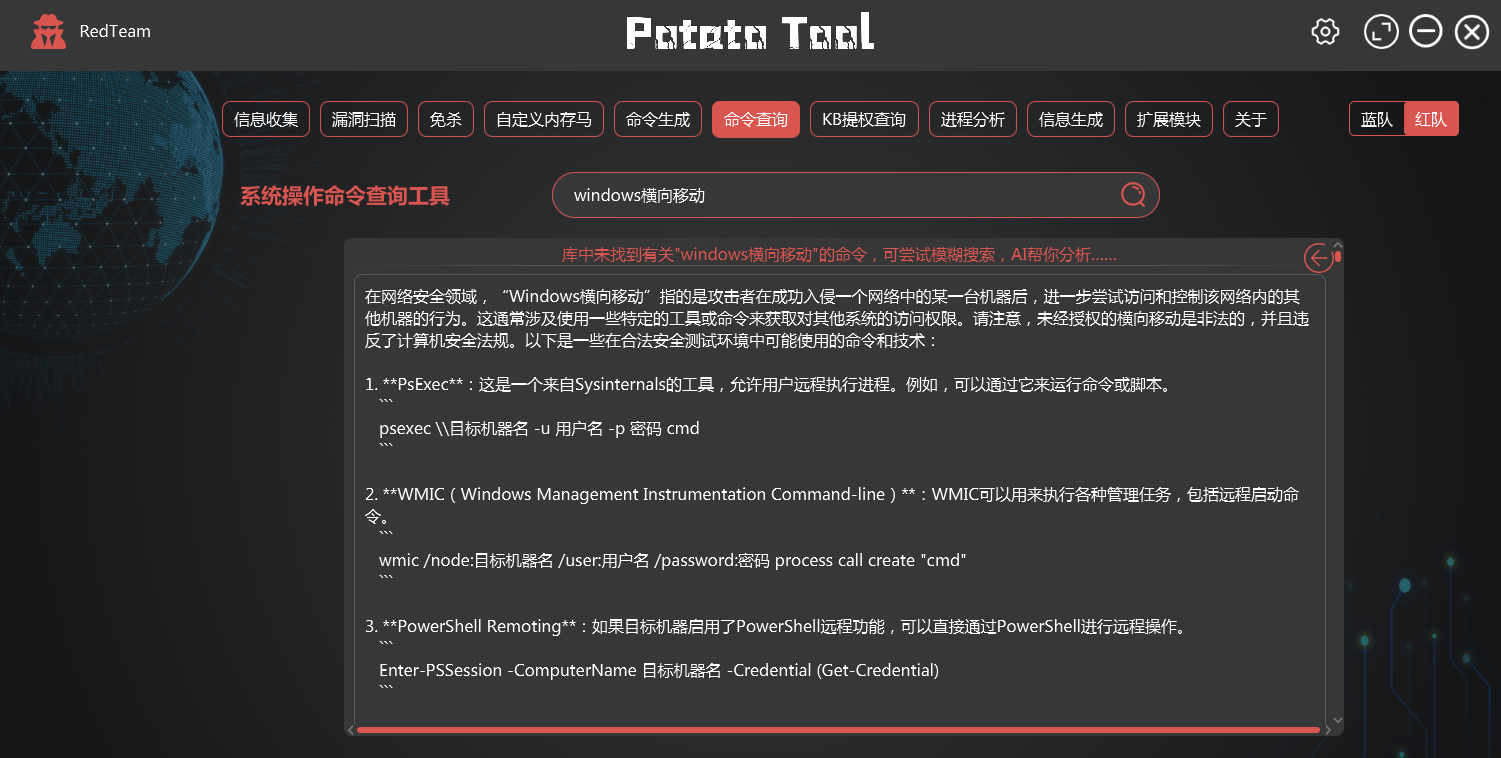Click the **WMIC** item description line
Viewport: 1501px width, 758px height.
pos(832,505)
